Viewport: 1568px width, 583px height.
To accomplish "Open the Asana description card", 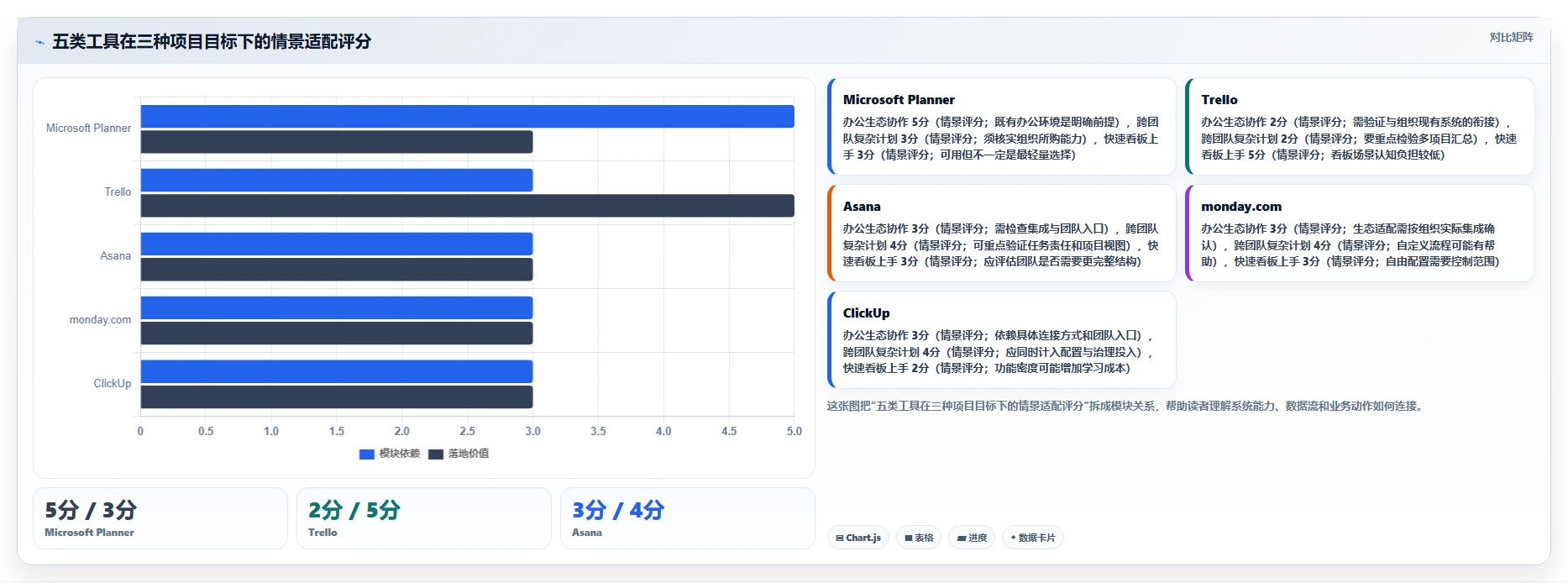I will pyautogui.click(x=1002, y=234).
